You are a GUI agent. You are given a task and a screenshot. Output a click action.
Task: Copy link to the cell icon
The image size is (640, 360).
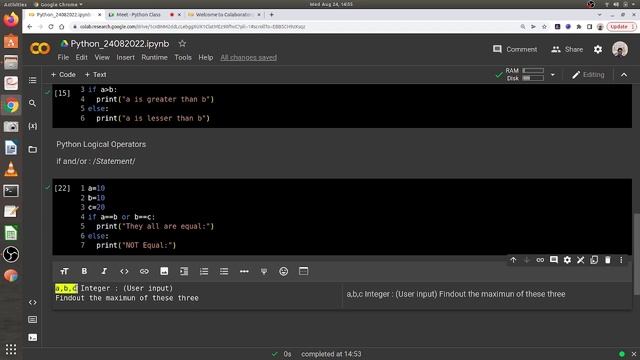(x=540, y=260)
